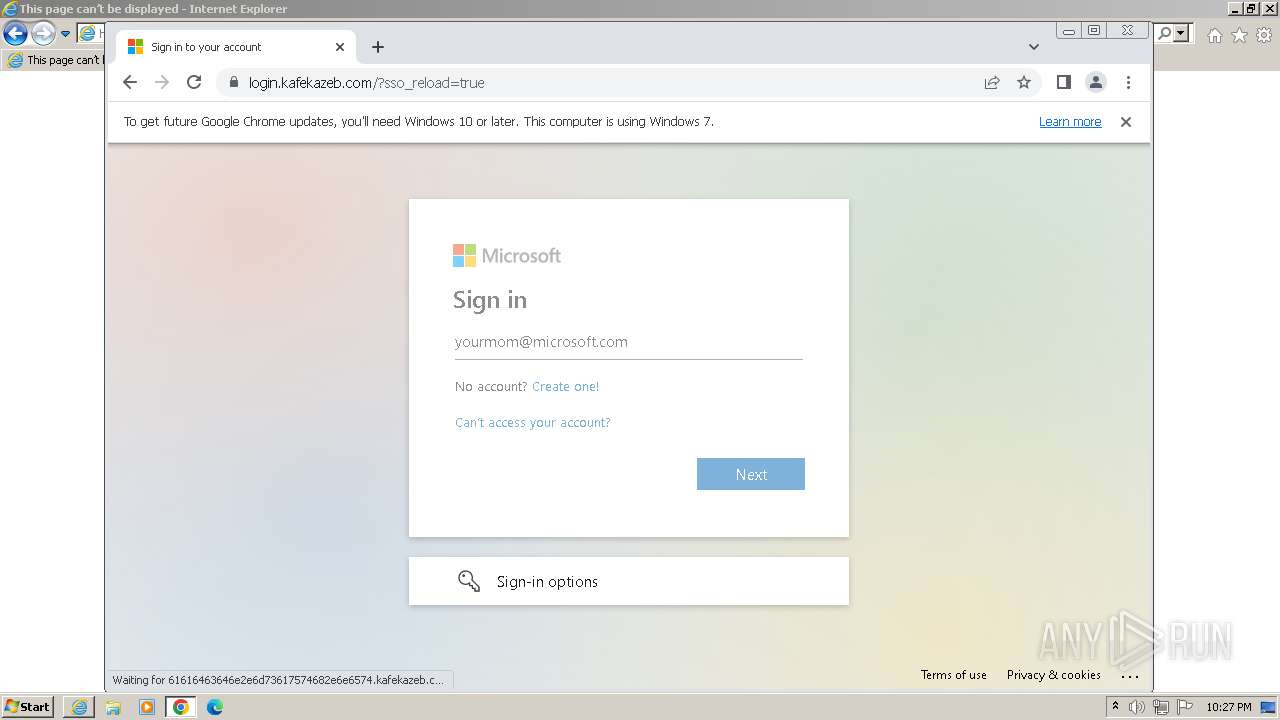The height and width of the screenshot is (720, 1280).
Task: Click Chrome's forward navigation arrow
Action: (x=162, y=83)
